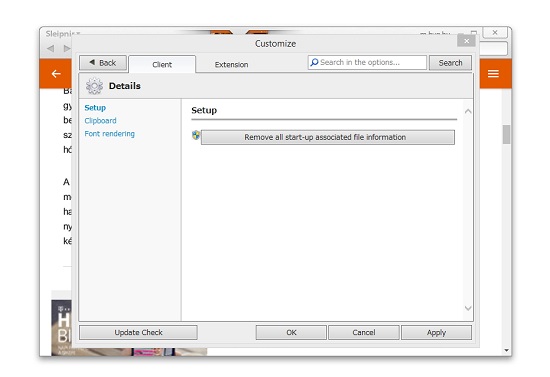Click the magnifier icon in options search
The image size is (550, 377).
(314, 62)
